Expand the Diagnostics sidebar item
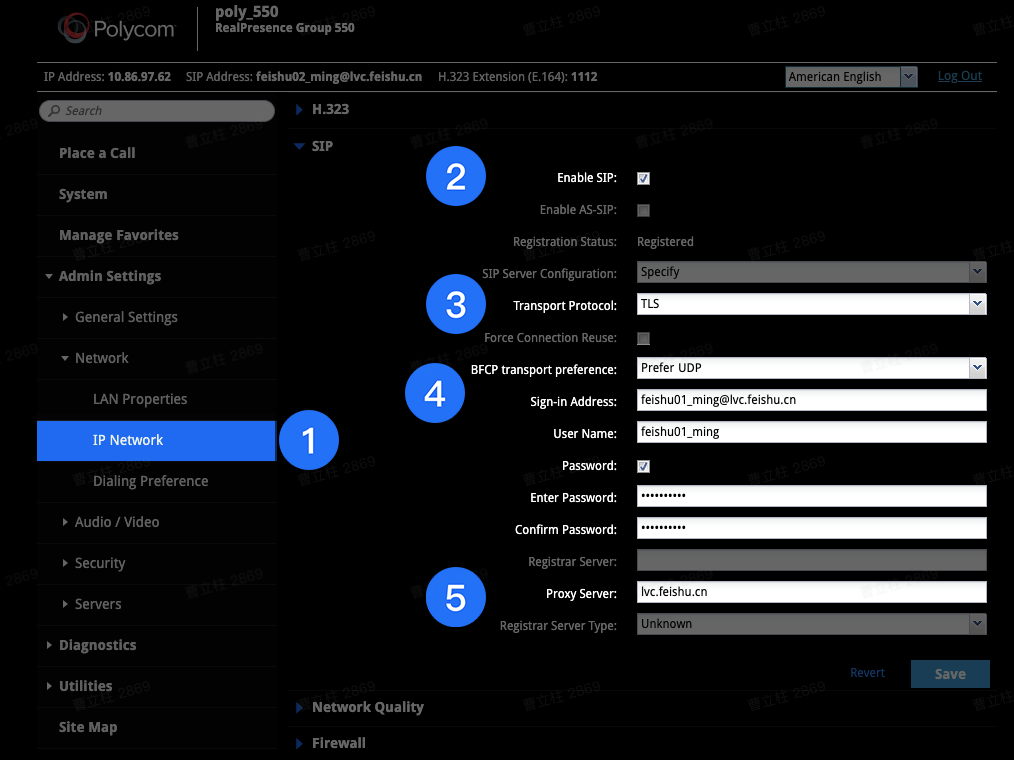 coord(97,645)
